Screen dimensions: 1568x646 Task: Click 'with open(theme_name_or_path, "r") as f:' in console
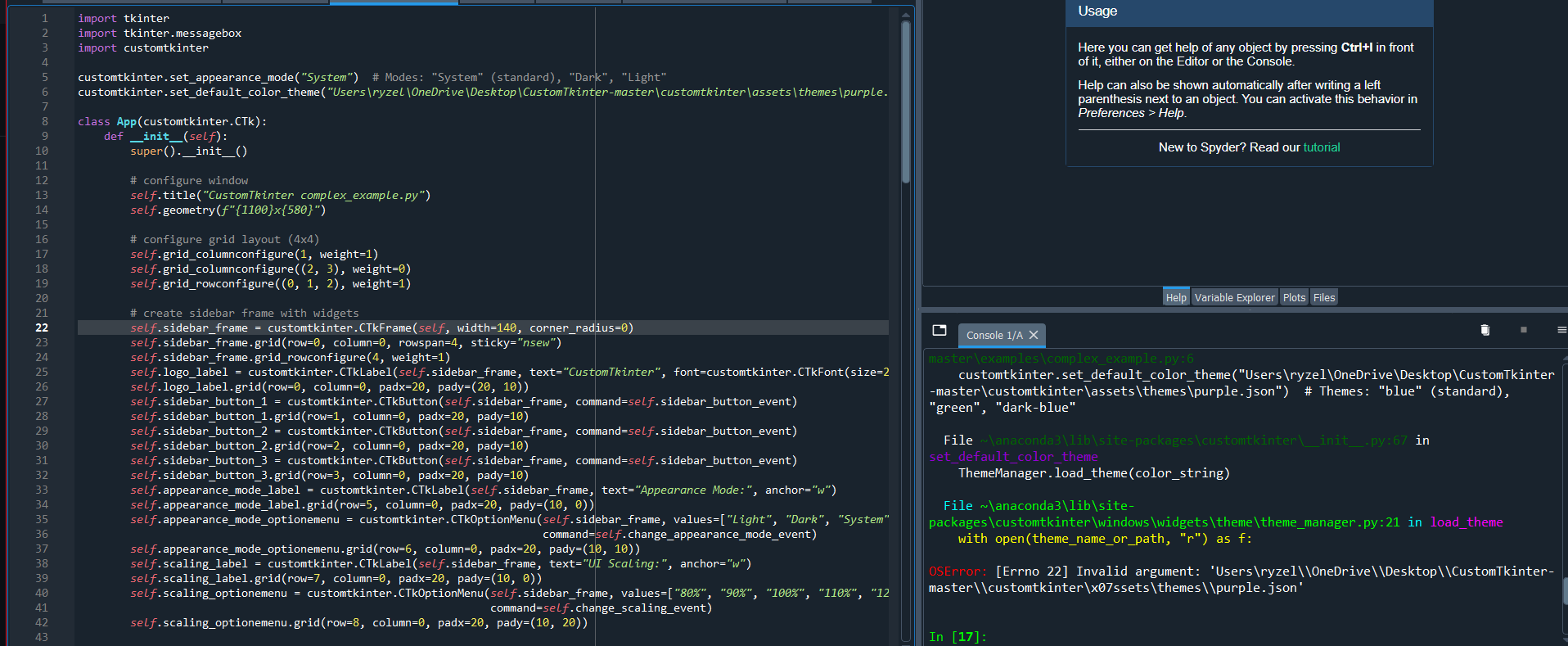pyautogui.click(x=1105, y=539)
